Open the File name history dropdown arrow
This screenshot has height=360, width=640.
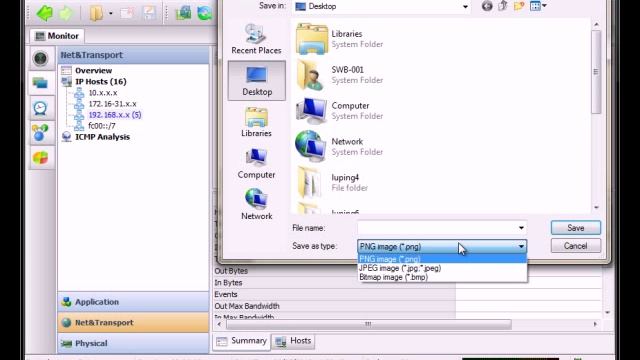point(521,228)
